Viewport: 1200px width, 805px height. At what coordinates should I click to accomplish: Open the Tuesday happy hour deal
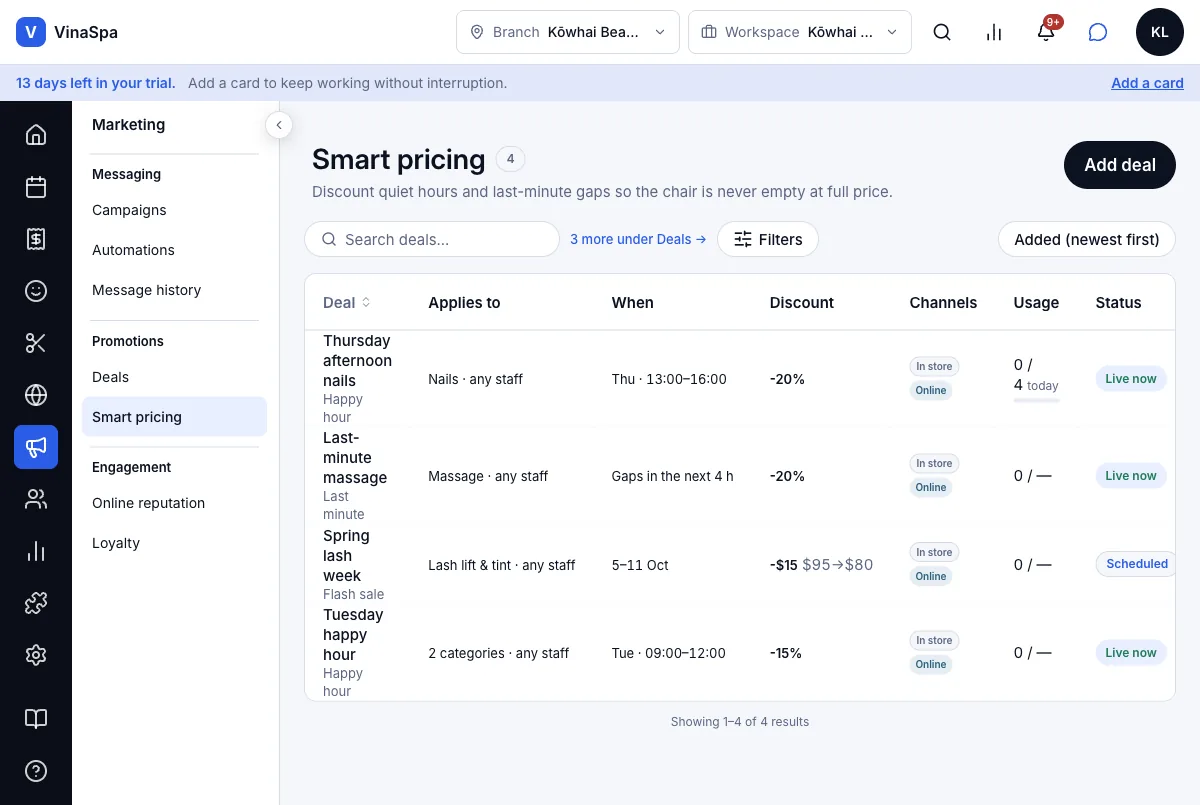click(353, 635)
